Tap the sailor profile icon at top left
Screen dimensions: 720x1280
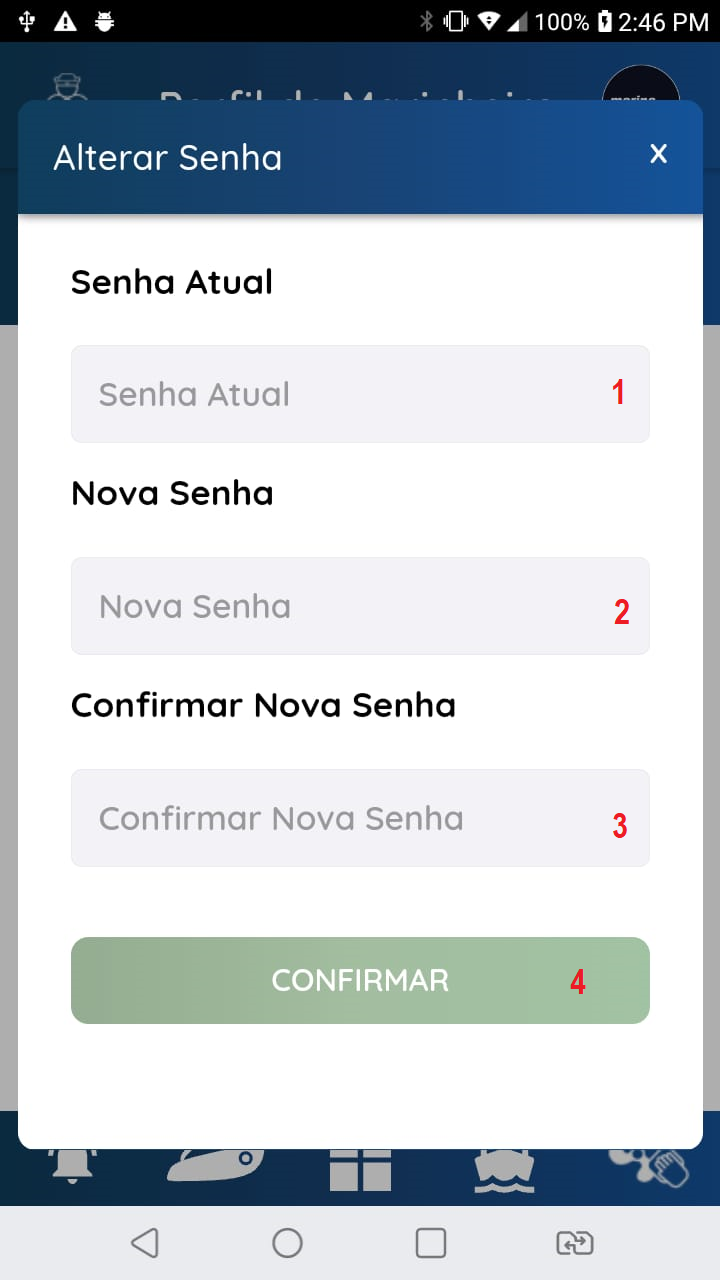pos(68,88)
